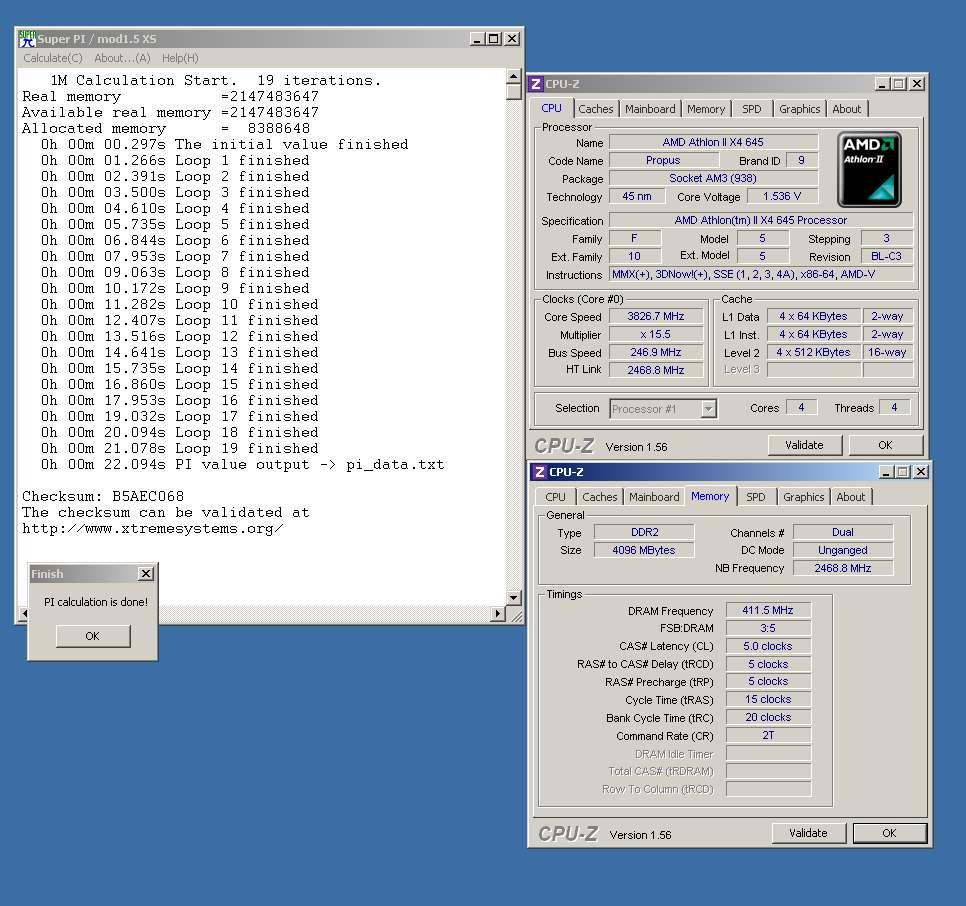Click the 'Loop 19 finished' line in Super PI

pos(180,448)
